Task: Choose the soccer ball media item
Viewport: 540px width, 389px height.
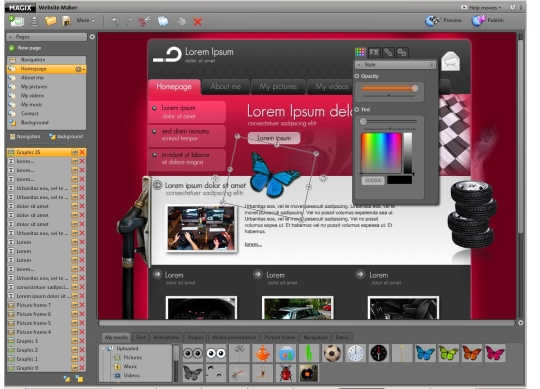Action: click(332, 353)
